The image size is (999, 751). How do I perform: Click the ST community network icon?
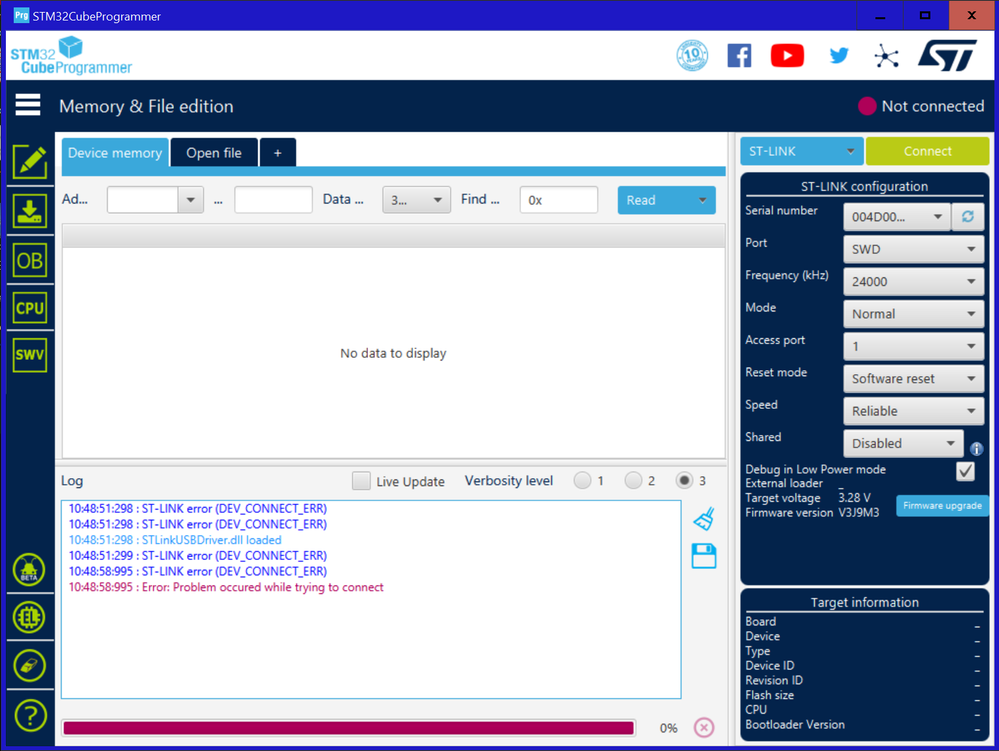pos(886,56)
